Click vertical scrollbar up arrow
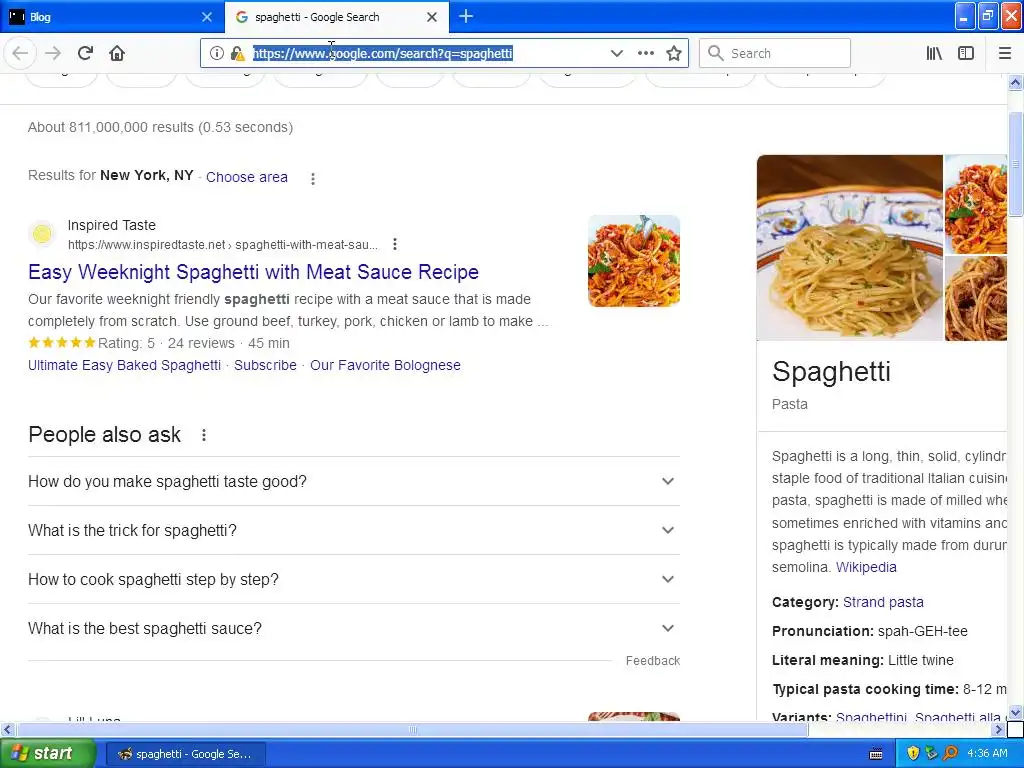 tap(1015, 82)
